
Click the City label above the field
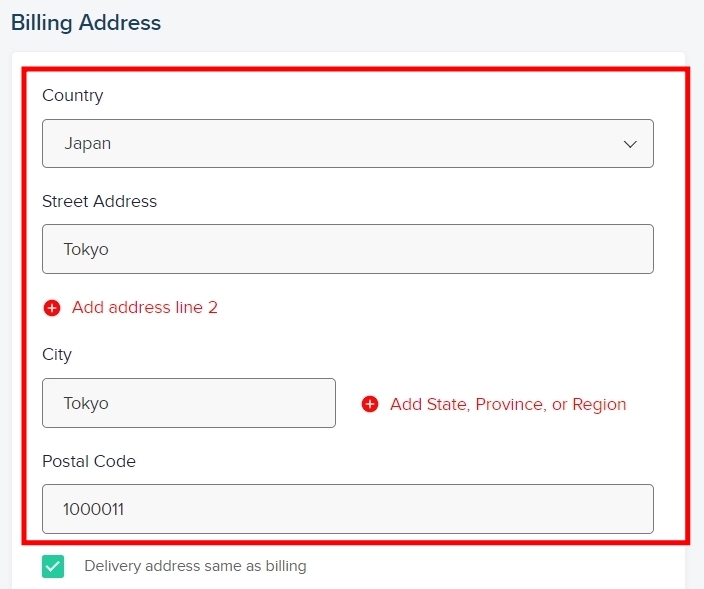[x=57, y=355]
